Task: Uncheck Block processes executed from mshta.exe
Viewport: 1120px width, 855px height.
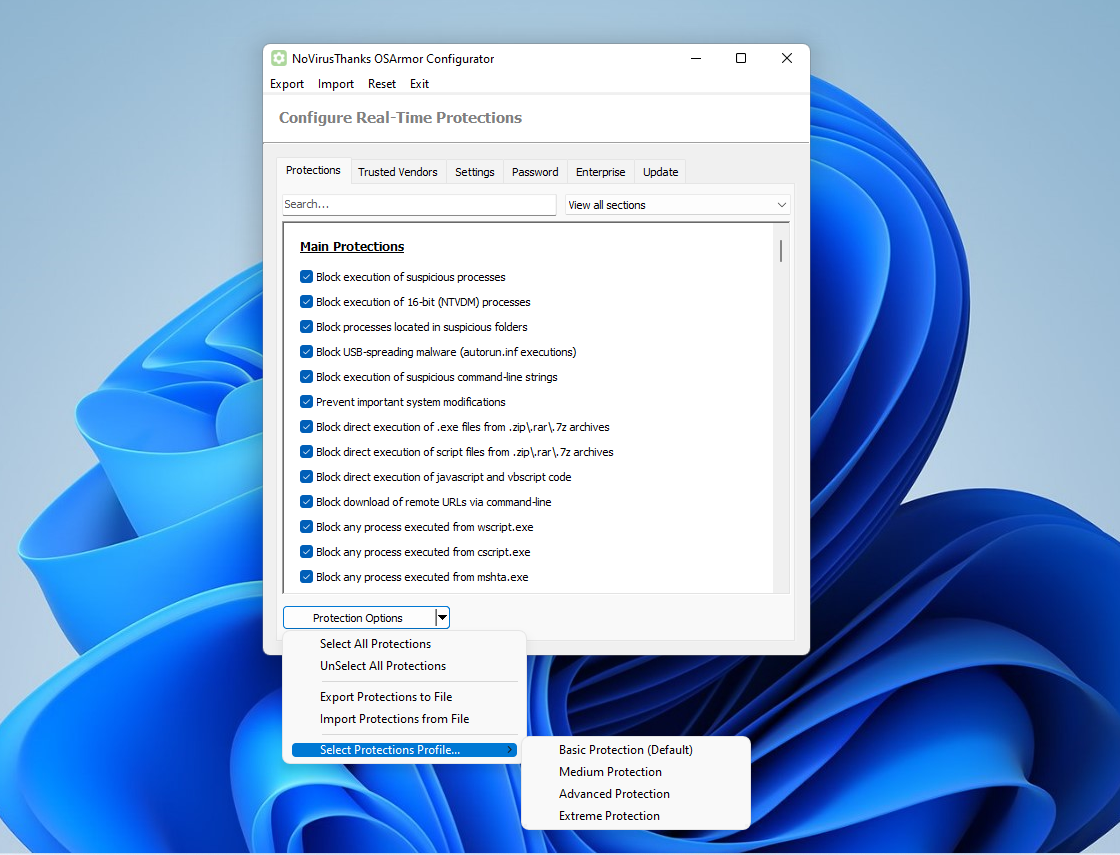Action: [x=306, y=576]
